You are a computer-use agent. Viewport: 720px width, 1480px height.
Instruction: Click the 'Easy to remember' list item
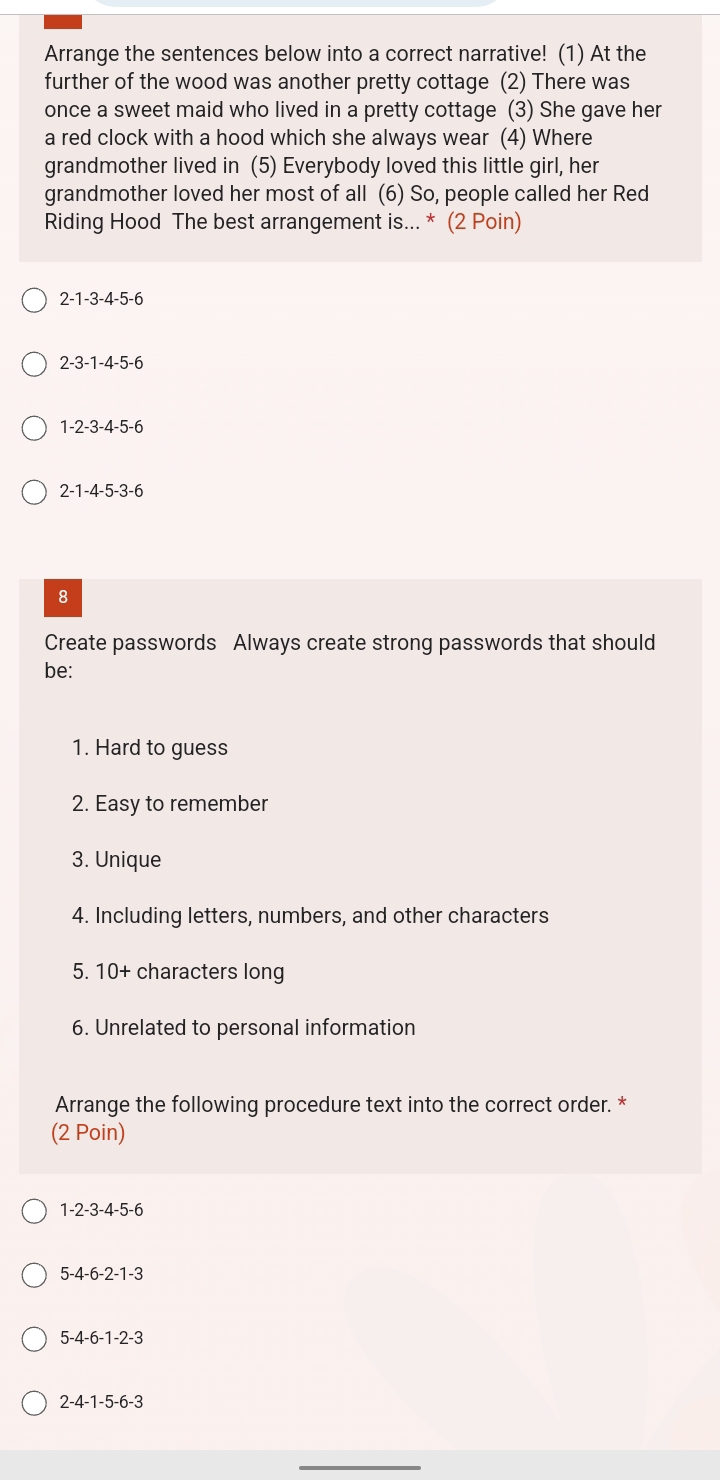point(170,804)
